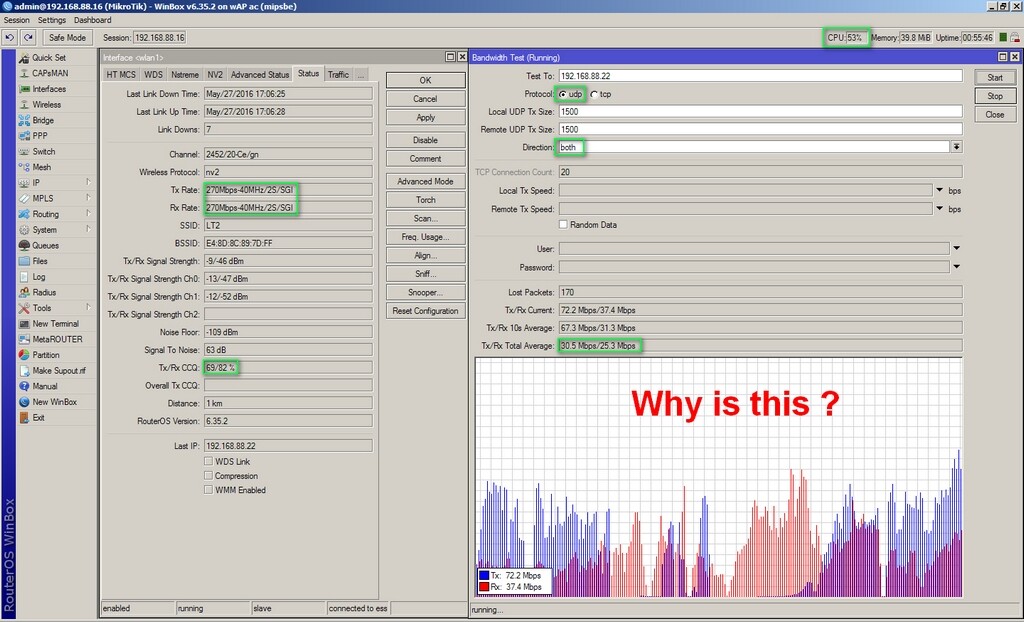Click OK in the Interface wlan1 window
The image size is (1024, 622).
pyautogui.click(x=425, y=80)
